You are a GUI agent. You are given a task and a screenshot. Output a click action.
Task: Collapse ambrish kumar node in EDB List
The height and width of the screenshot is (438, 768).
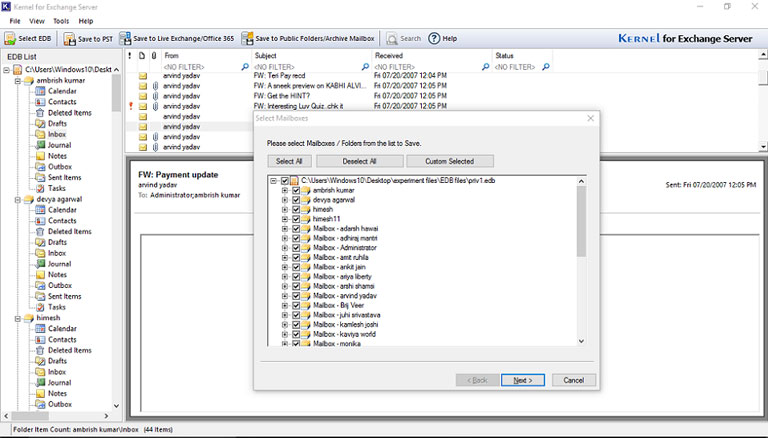click(18, 80)
